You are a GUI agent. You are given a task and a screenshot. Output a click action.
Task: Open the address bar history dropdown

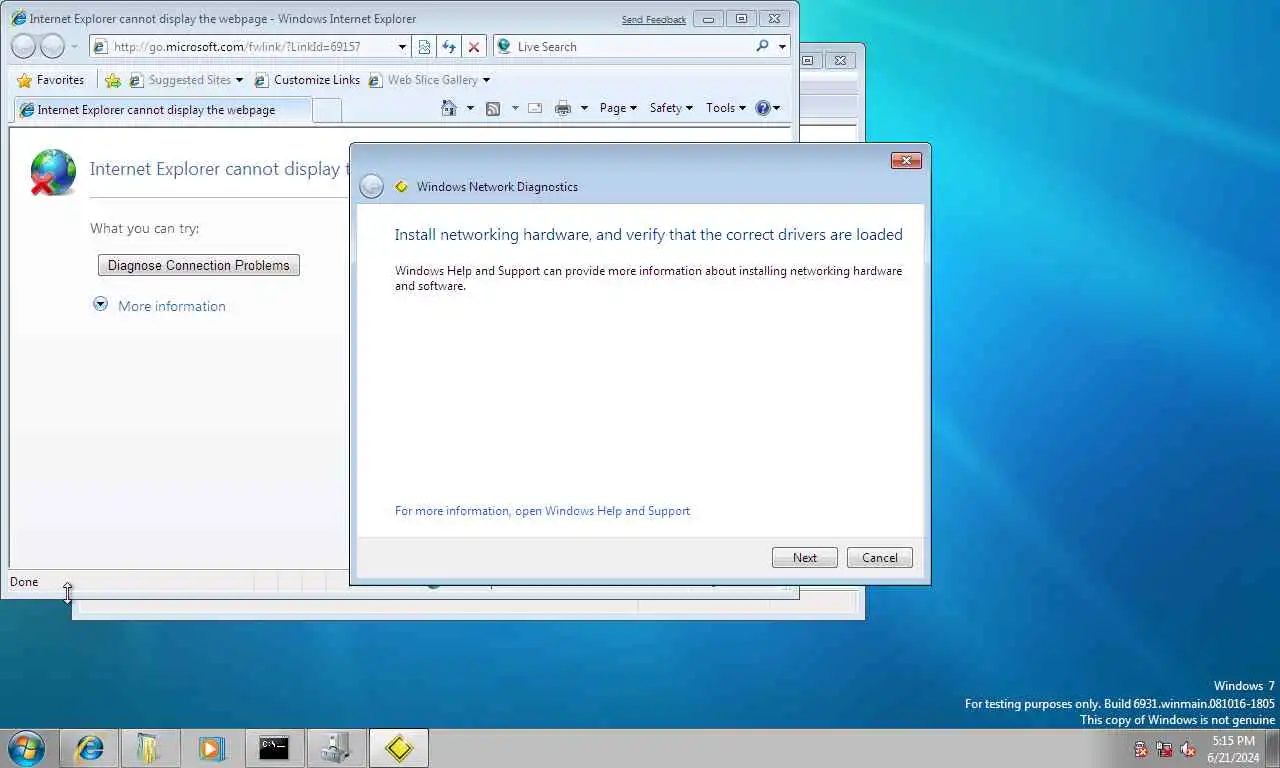(402, 46)
